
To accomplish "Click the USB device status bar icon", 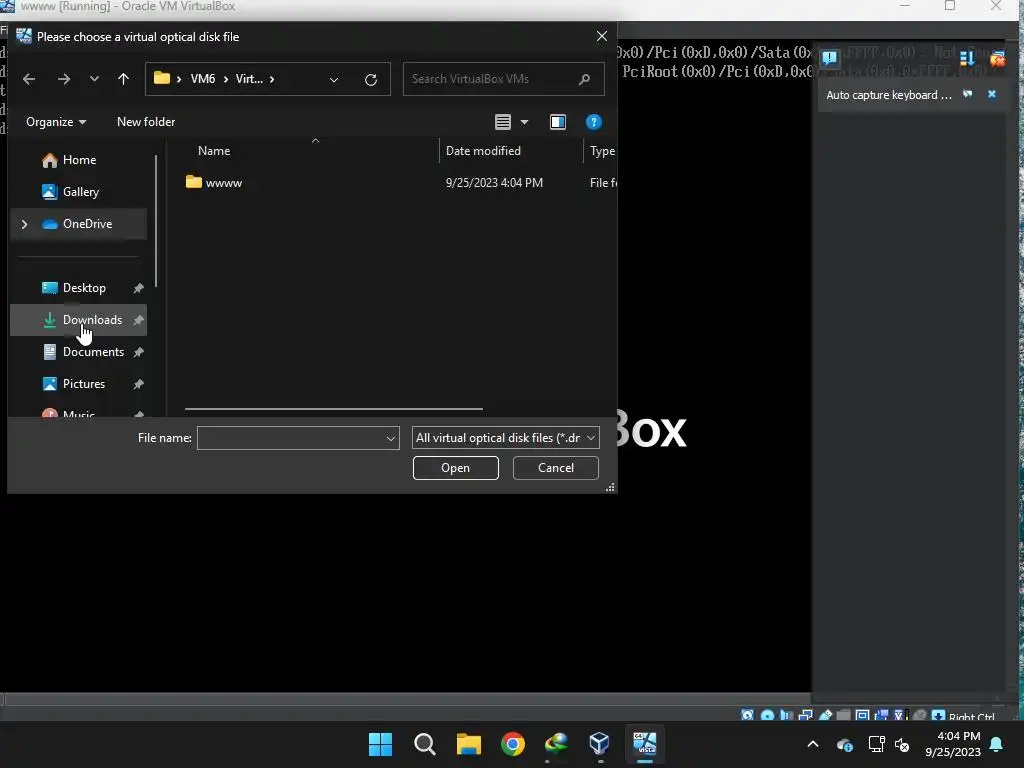I will click(825, 716).
